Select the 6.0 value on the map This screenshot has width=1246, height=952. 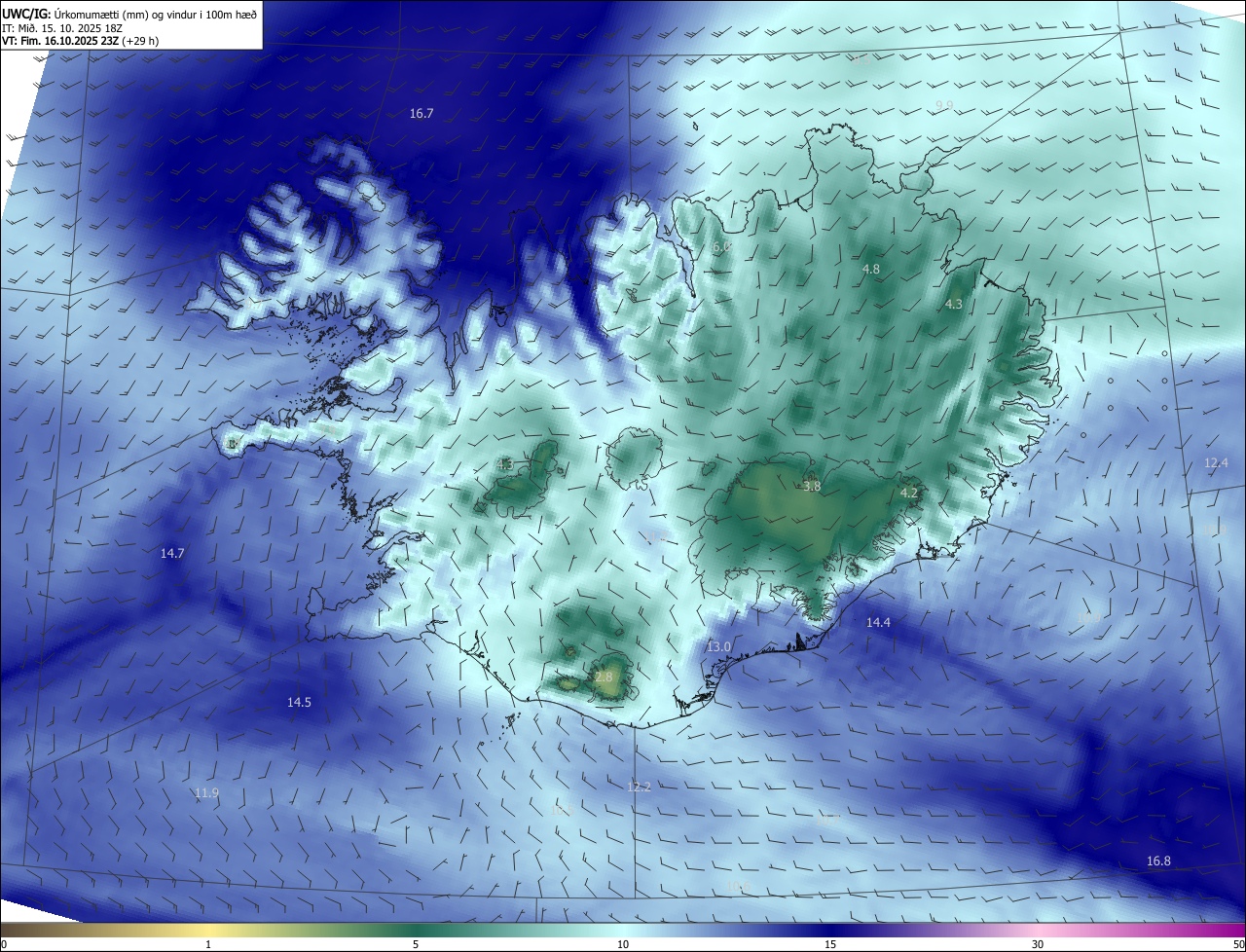tap(721, 248)
